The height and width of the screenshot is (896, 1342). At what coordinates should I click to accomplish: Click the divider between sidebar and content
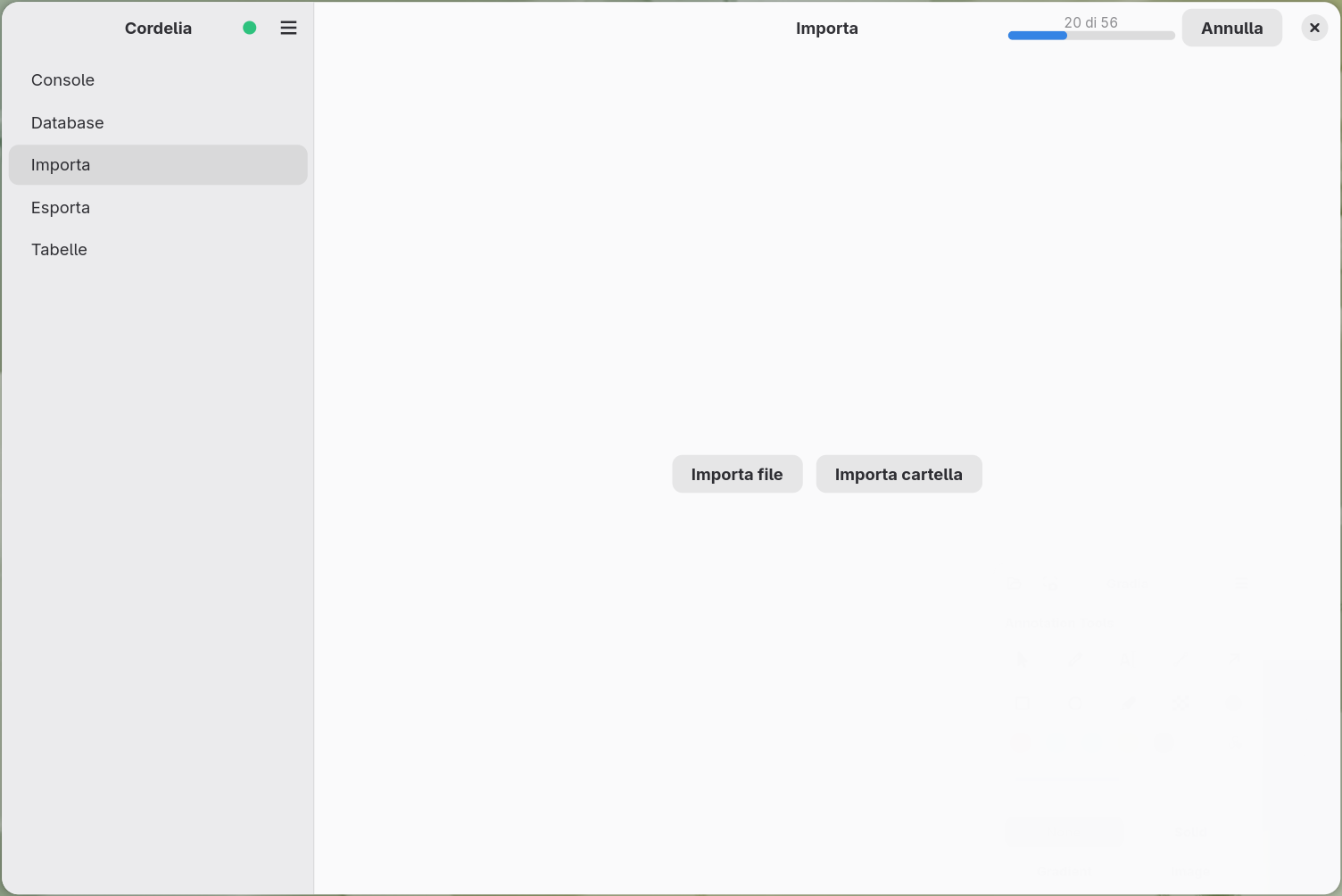(x=314, y=448)
